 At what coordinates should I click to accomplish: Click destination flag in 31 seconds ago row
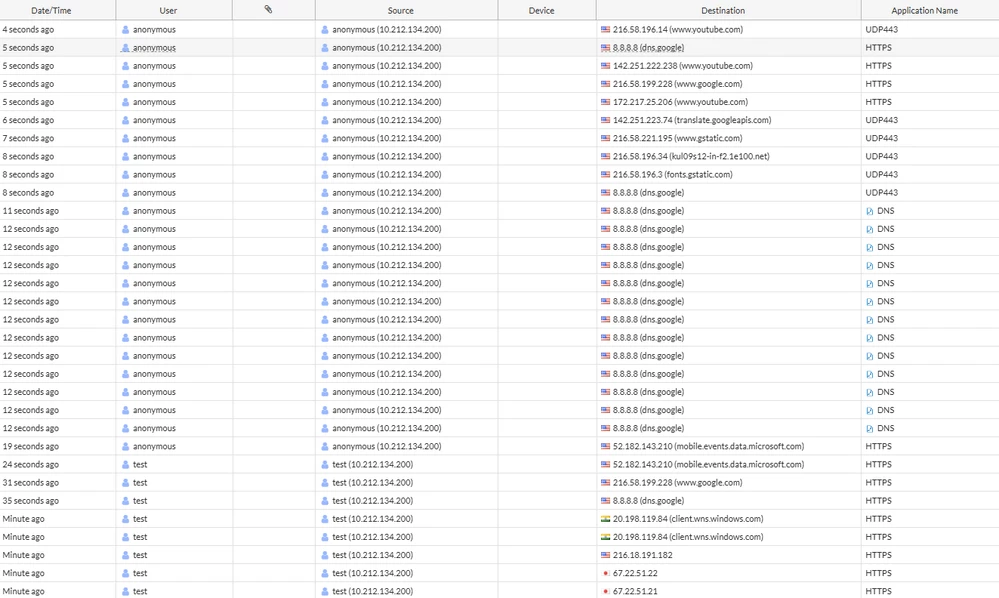pyautogui.click(x=605, y=483)
